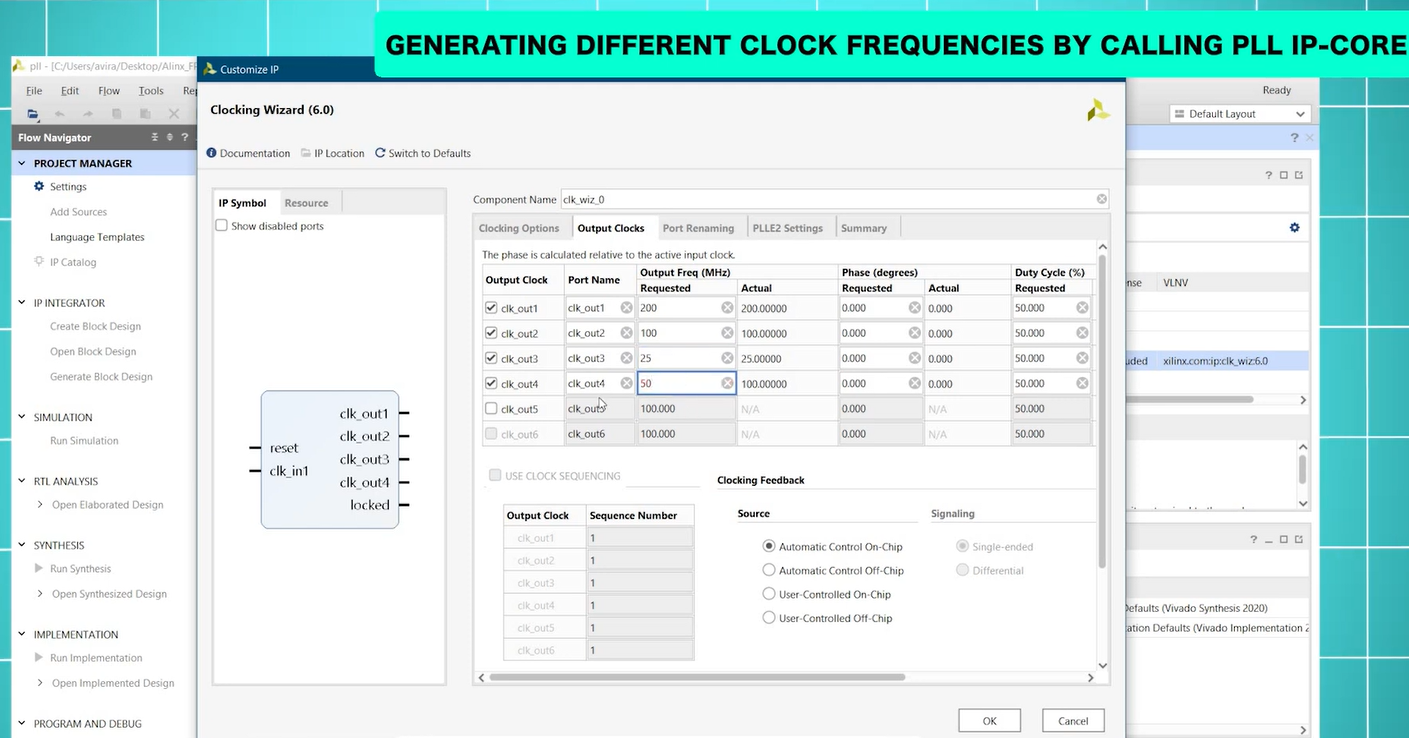This screenshot has height=738, width=1409.
Task: Clear the Component Name field with X icon
Action: (x=1101, y=199)
